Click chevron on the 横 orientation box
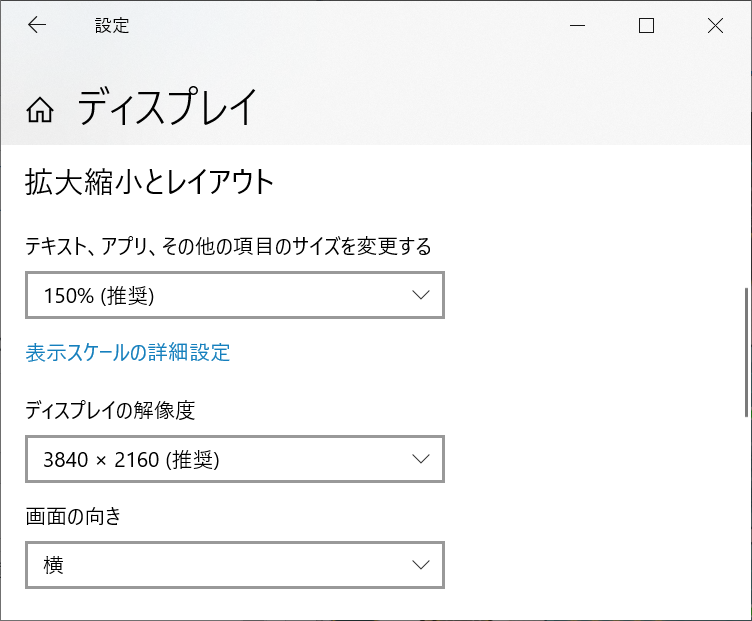752x621 pixels. (x=421, y=565)
